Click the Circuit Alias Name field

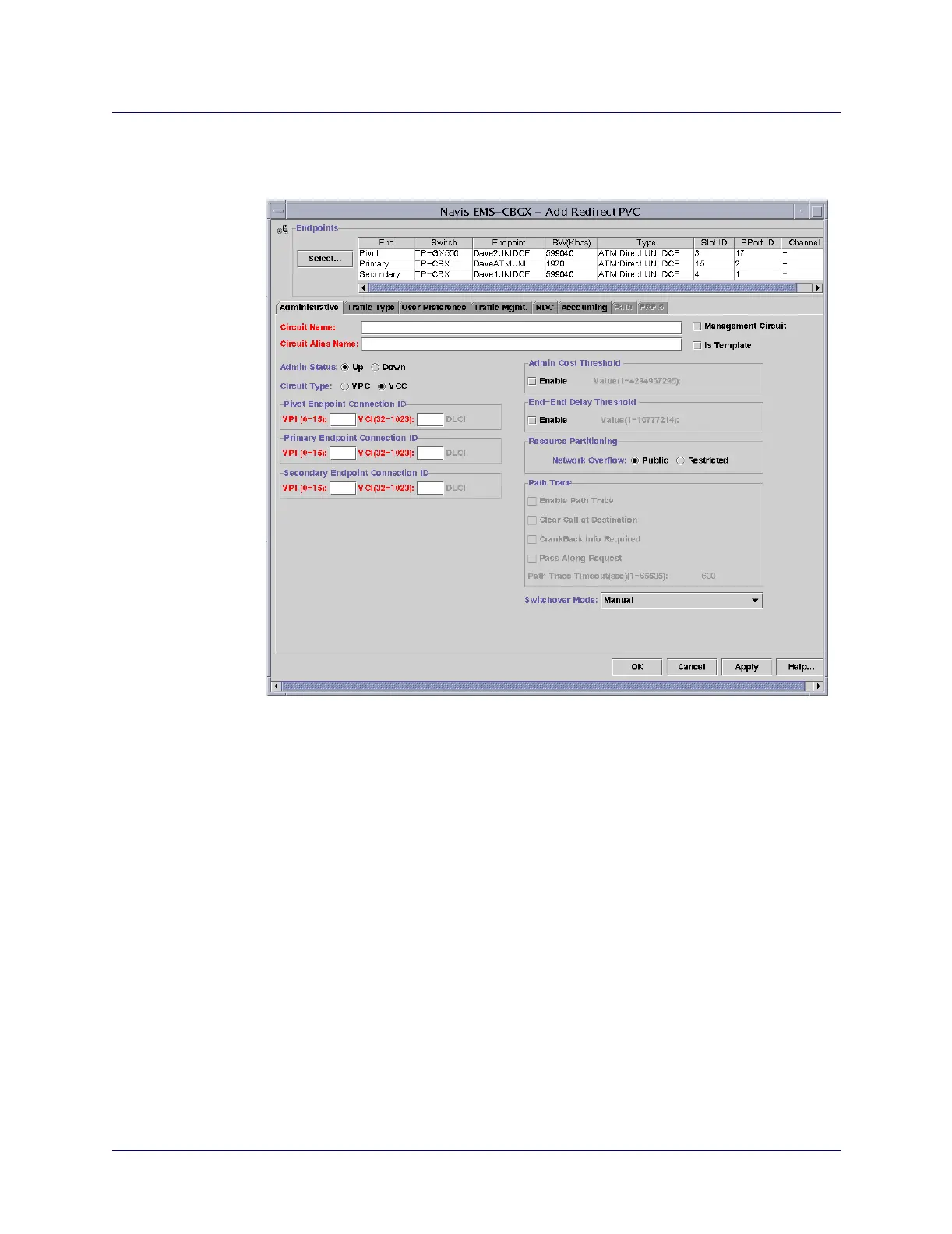tap(521, 344)
